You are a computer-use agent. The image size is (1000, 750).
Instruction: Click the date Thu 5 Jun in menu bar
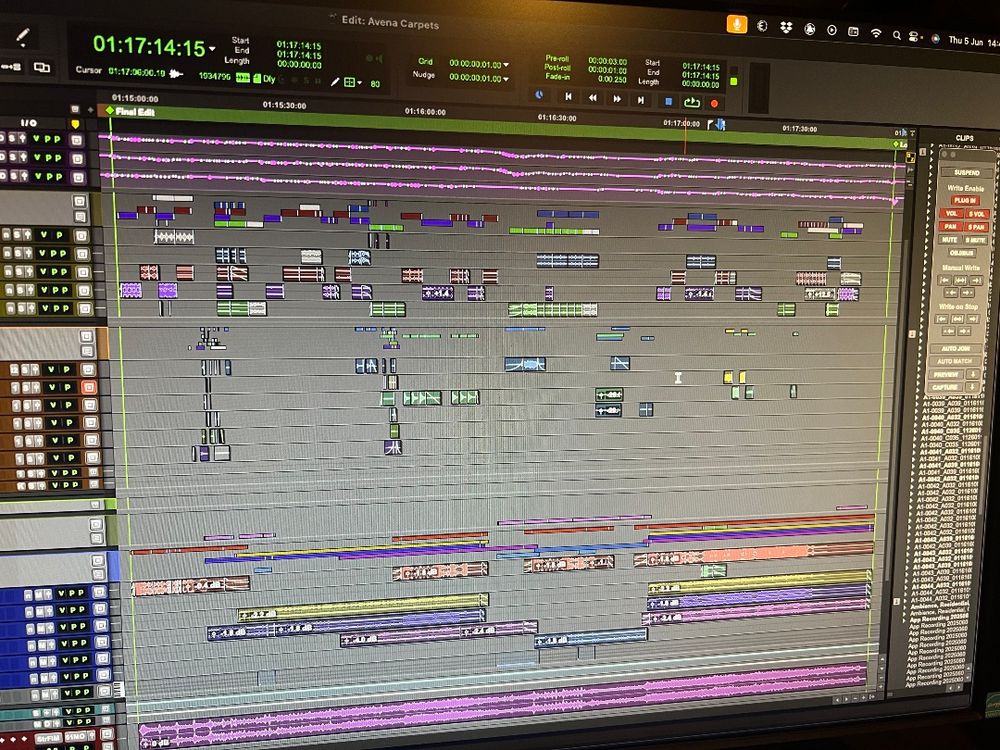965,41
